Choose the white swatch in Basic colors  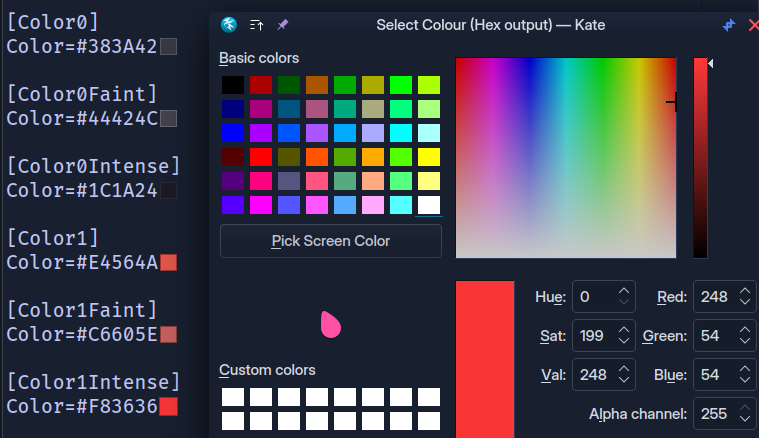tap(429, 205)
